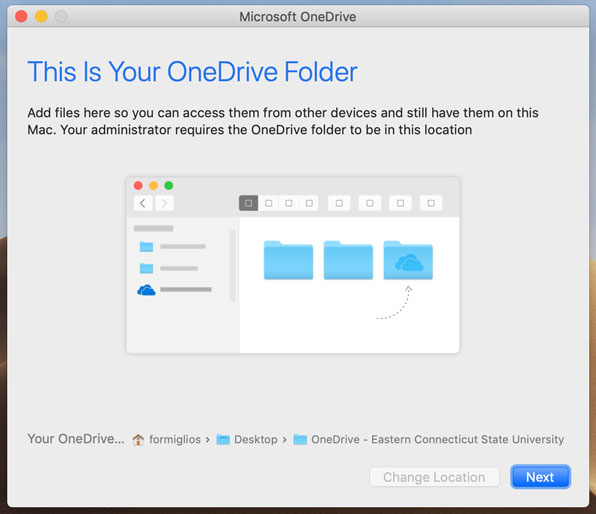Click the description paragraph about administrator location

point(283,121)
